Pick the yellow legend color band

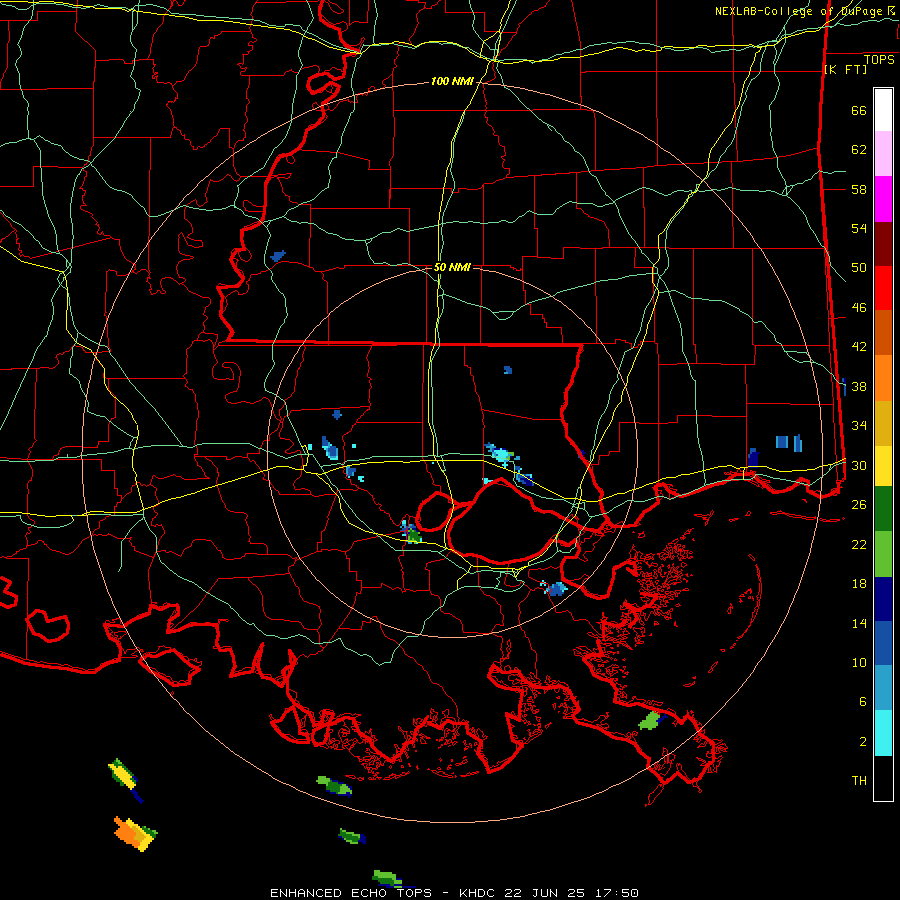click(x=883, y=466)
